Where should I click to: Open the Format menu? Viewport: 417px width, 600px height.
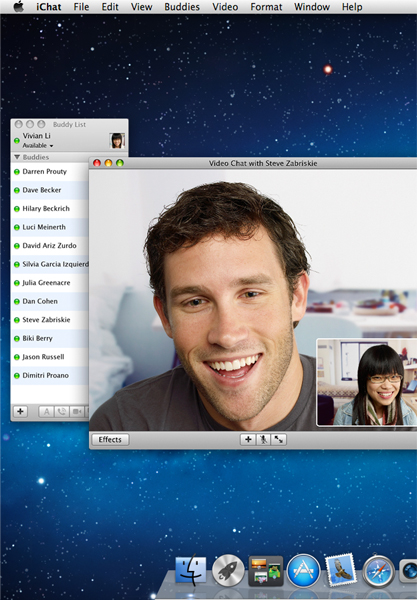tap(266, 7)
